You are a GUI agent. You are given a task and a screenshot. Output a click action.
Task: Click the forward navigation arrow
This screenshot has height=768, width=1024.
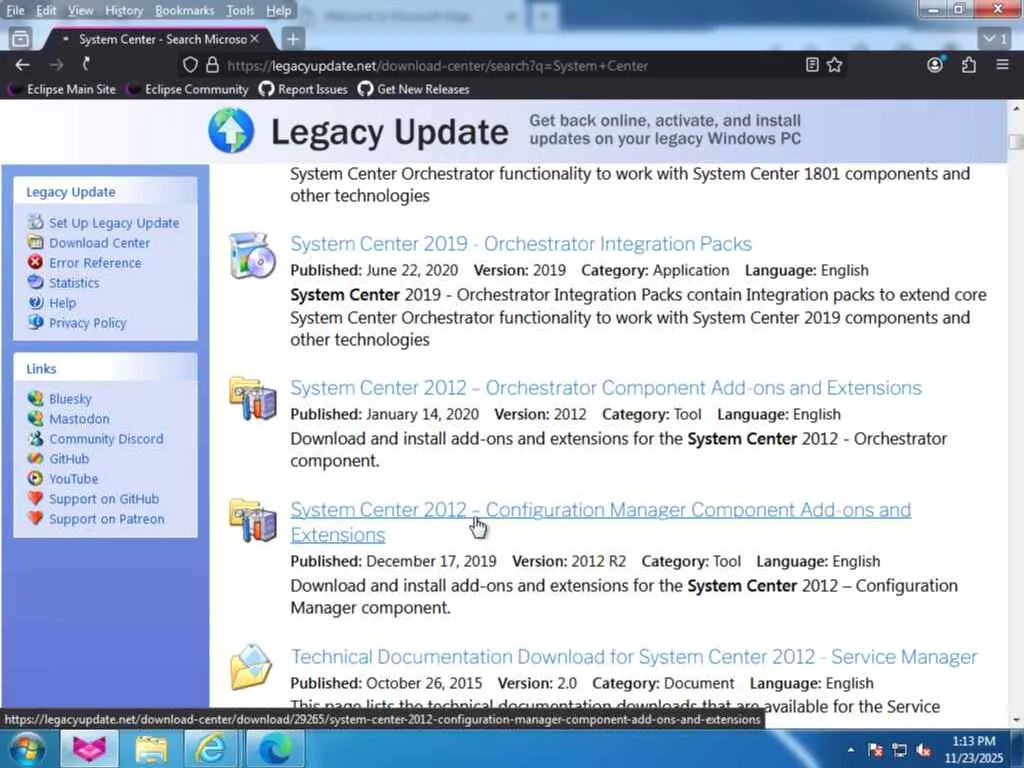[57, 65]
